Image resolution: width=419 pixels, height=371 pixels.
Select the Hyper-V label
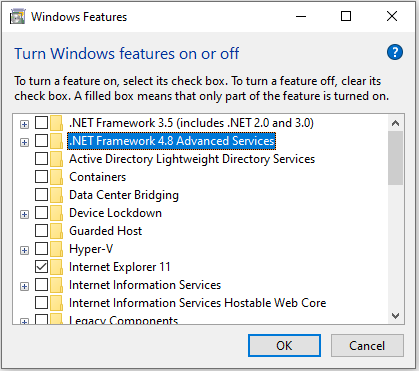(91, 249)
